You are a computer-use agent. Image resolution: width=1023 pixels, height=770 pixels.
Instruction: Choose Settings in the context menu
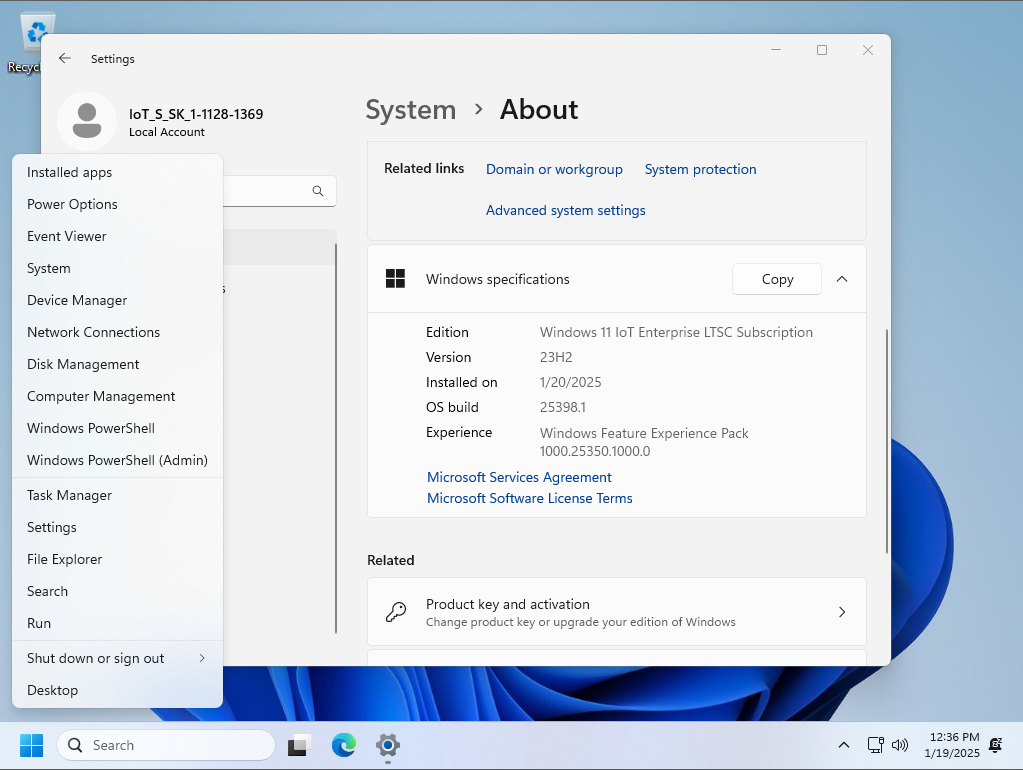tap(117, 527)
